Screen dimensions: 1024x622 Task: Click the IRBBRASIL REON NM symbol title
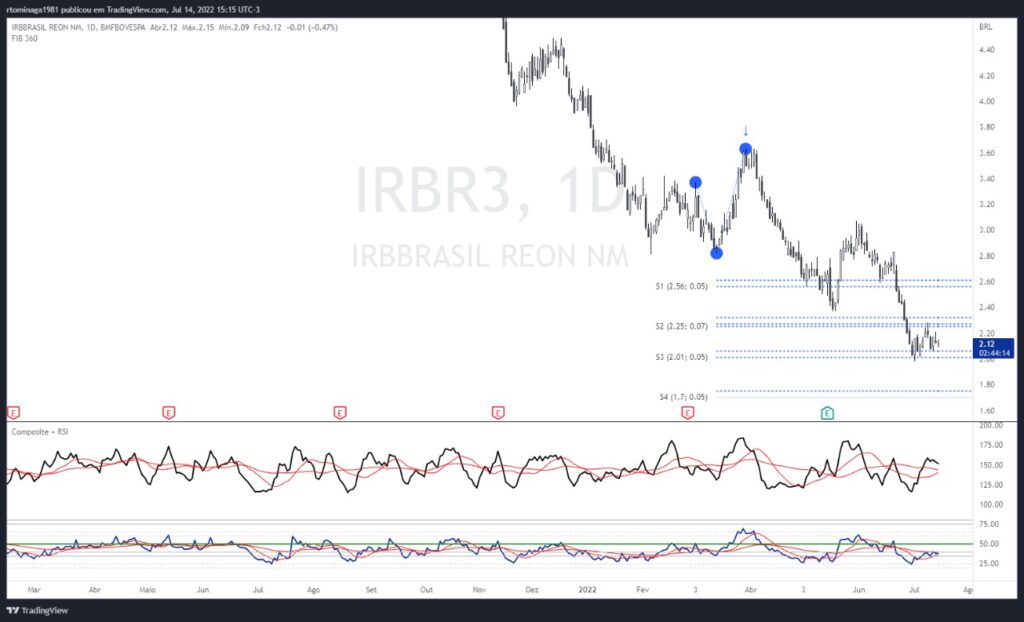click(x=47, y=27)
